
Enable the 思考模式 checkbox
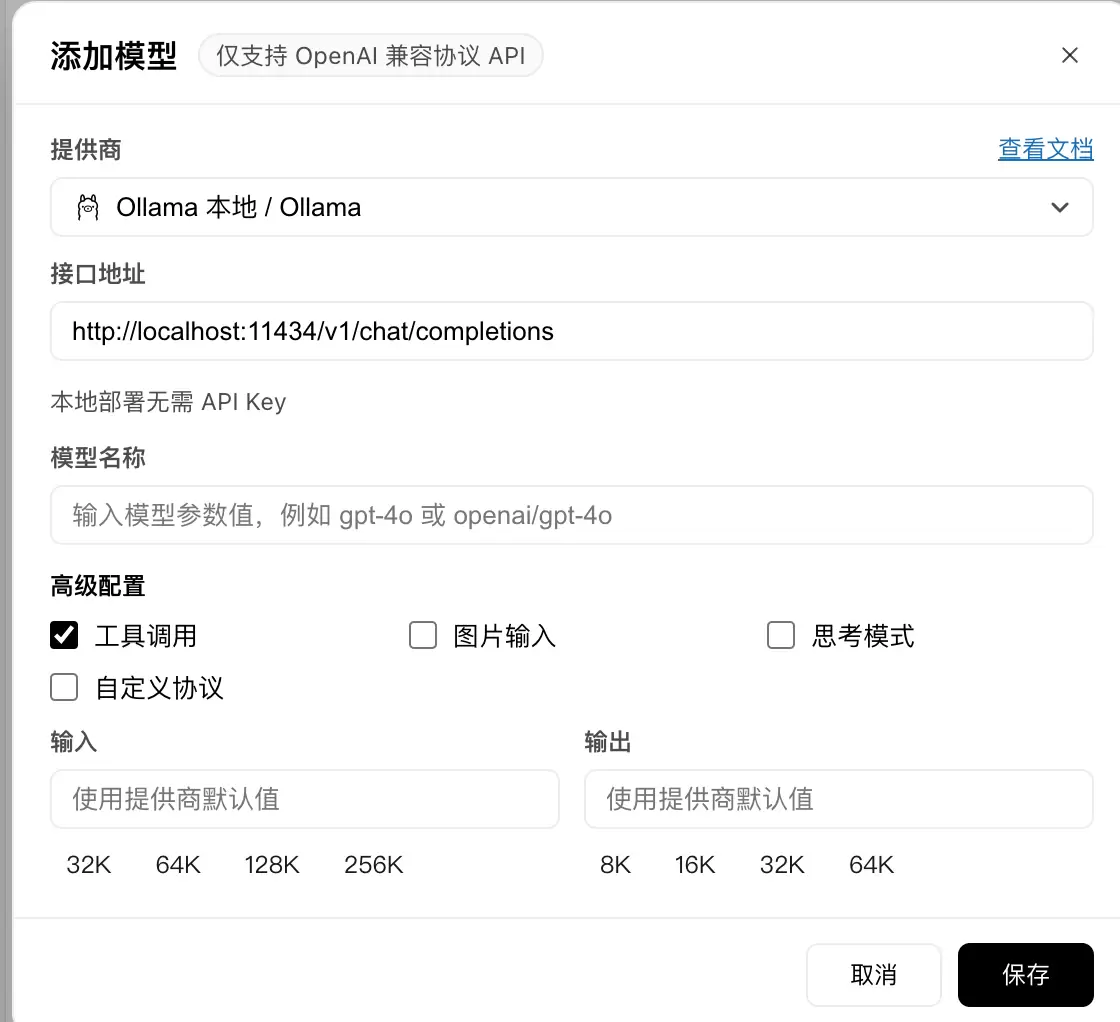coord(781,635)
